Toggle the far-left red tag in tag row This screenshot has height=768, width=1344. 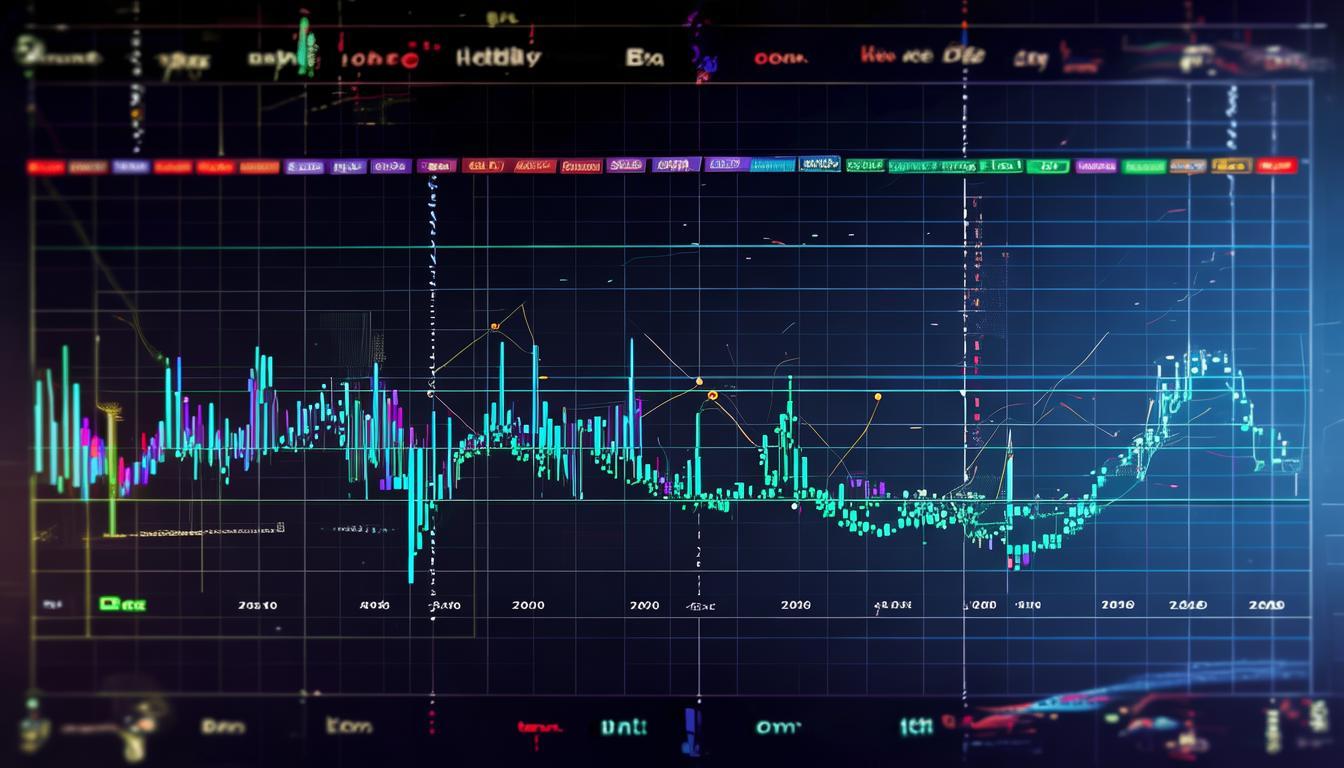45,167
